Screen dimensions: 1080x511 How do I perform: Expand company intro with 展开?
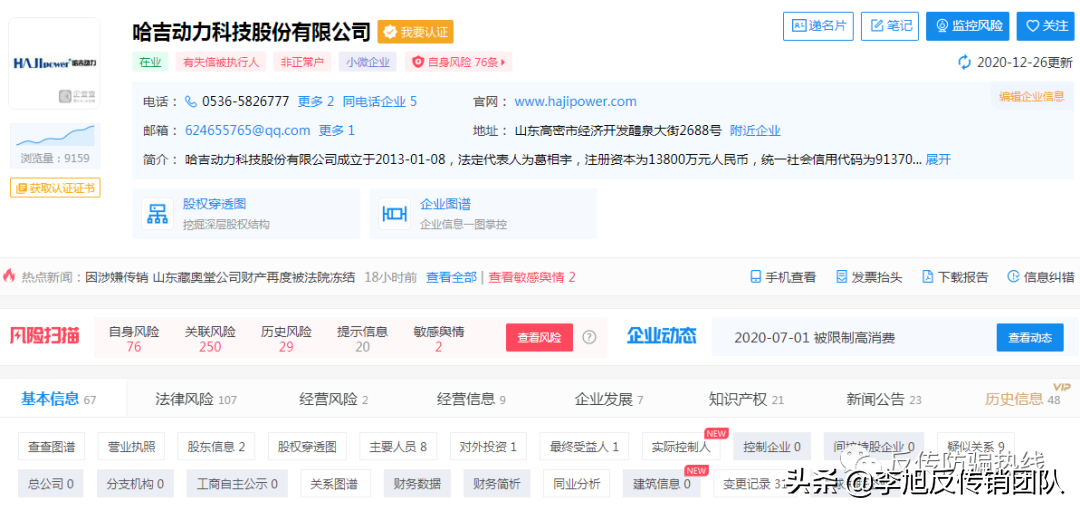[x=938, y=159]
